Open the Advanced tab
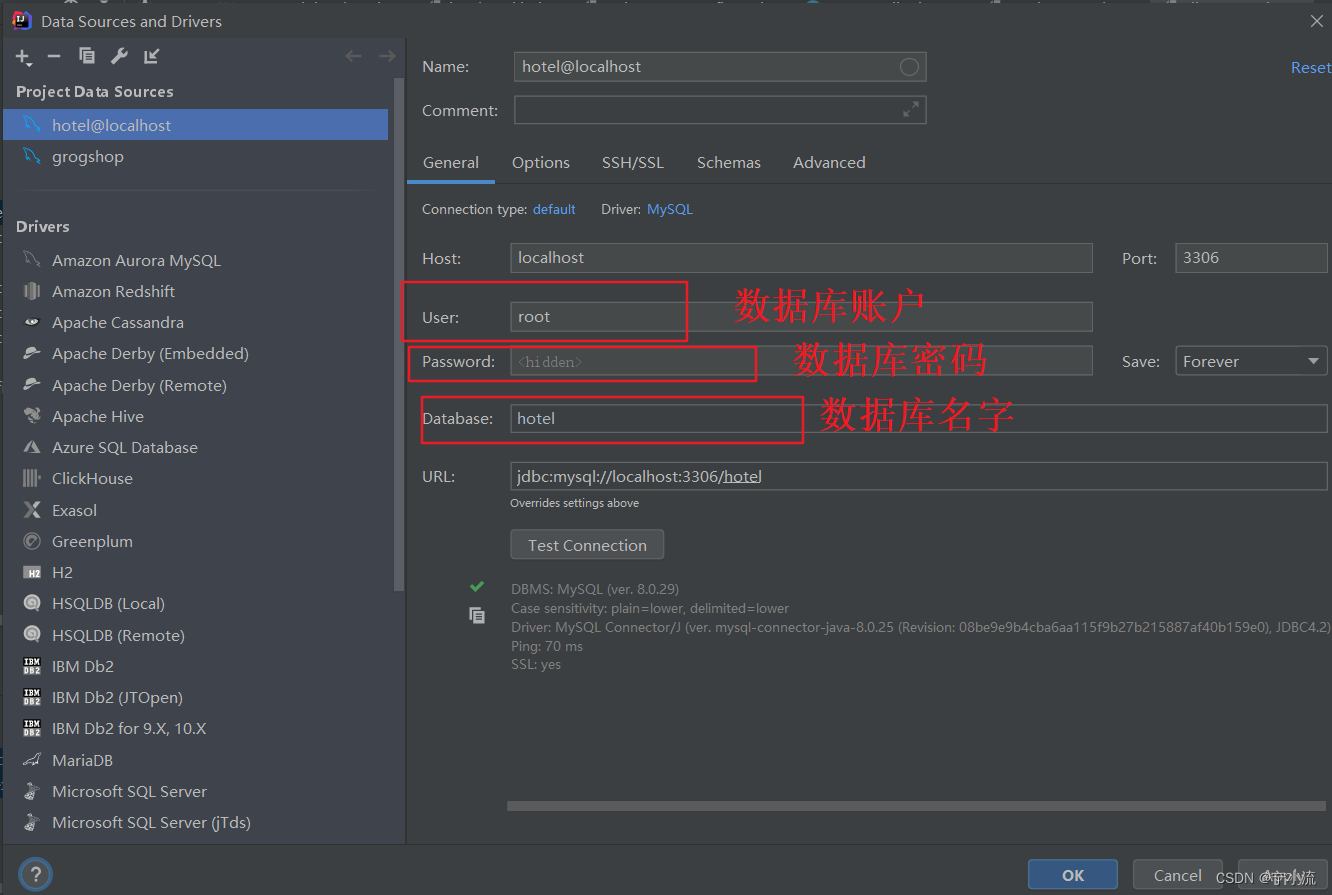The image size is (1332, 895). pyautogui.click(x=829, y=162)
